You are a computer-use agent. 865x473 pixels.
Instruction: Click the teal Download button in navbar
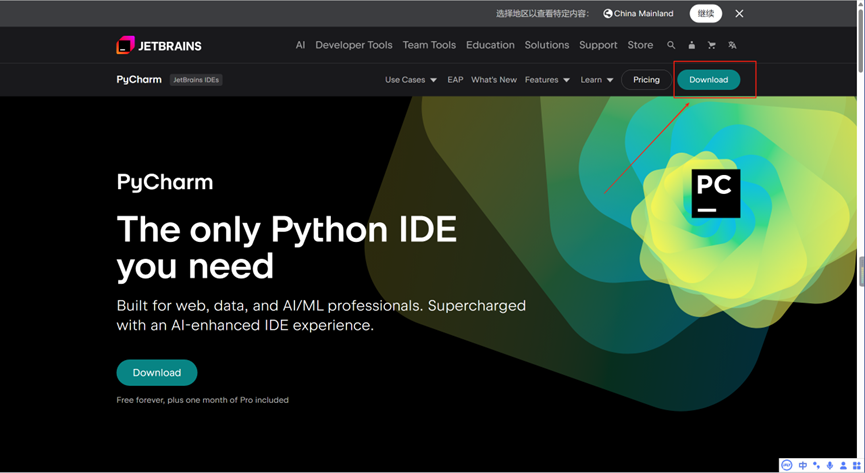(x=708, y=79)
